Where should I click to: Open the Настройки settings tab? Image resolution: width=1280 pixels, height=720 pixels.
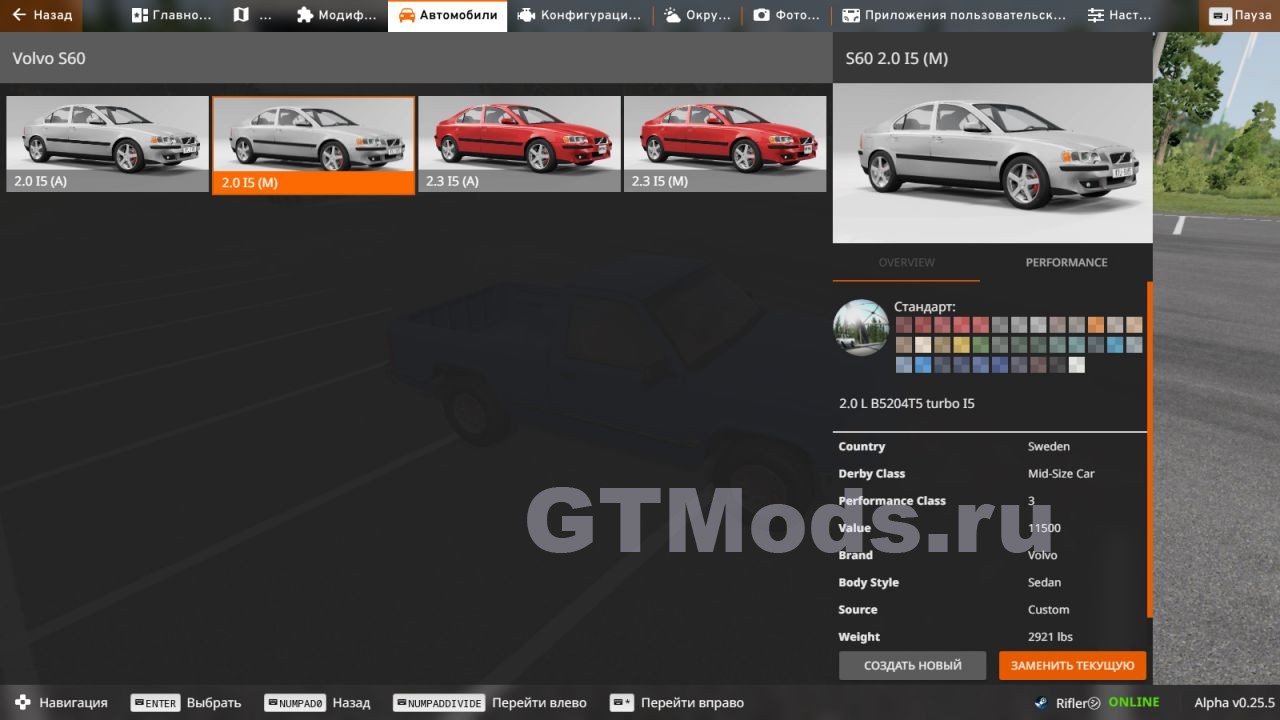pos(1119,15)
